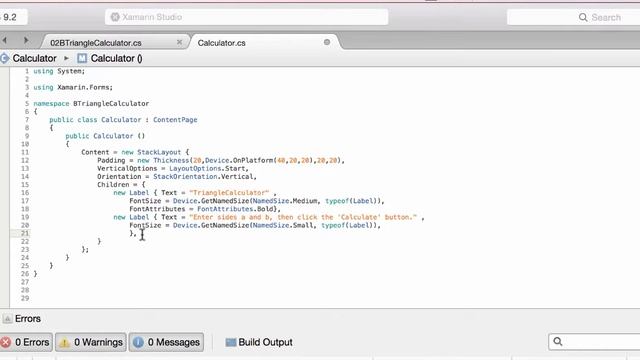The width and height of the screenshot is (640, 360).
Task: Open the Calculator class breadcrumb
Action: [x=34, y=58]
